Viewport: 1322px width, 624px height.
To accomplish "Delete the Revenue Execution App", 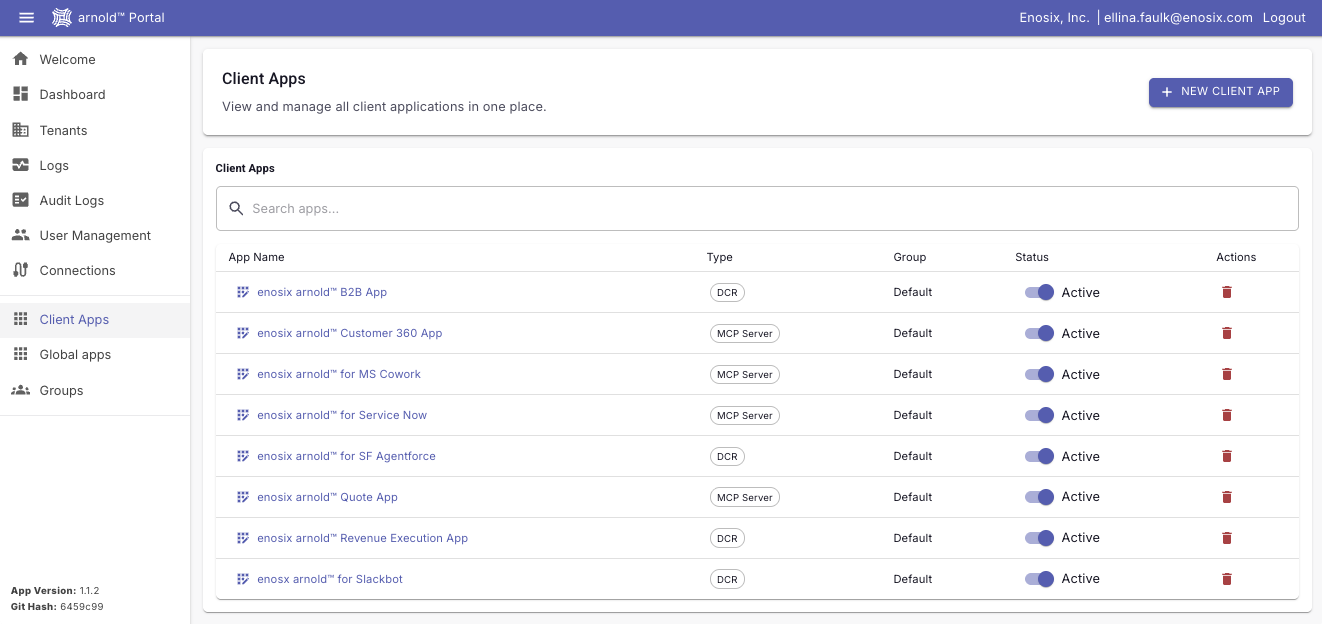I will pyautogui.click(x=1227, y=538).
